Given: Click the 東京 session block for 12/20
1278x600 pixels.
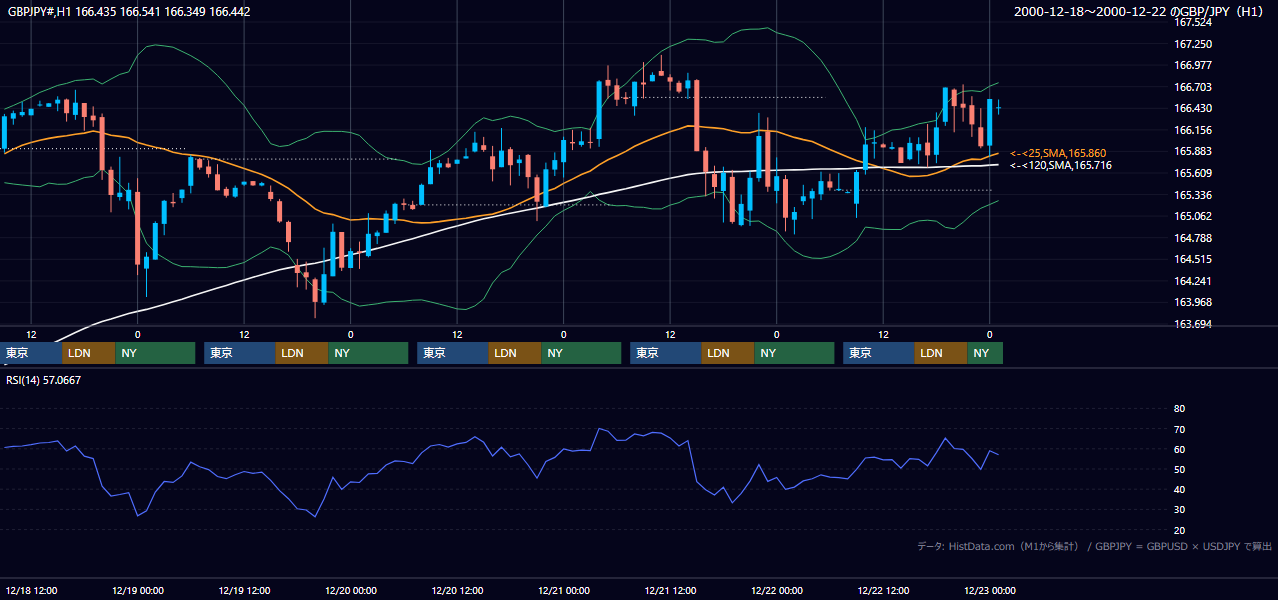Looking at the screenshot, I should pos(452,353).
